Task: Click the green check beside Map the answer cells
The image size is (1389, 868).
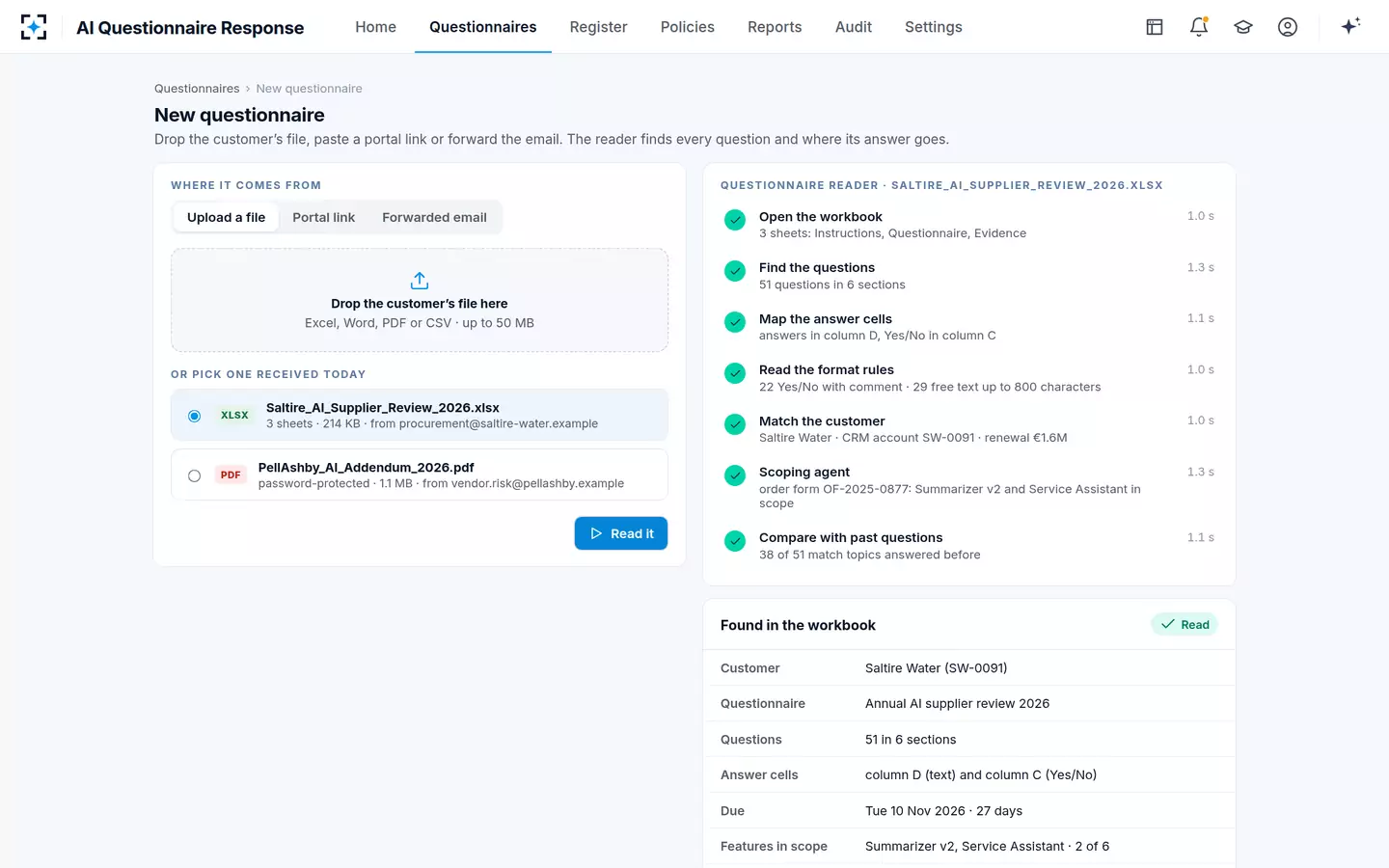Action: 735,322
